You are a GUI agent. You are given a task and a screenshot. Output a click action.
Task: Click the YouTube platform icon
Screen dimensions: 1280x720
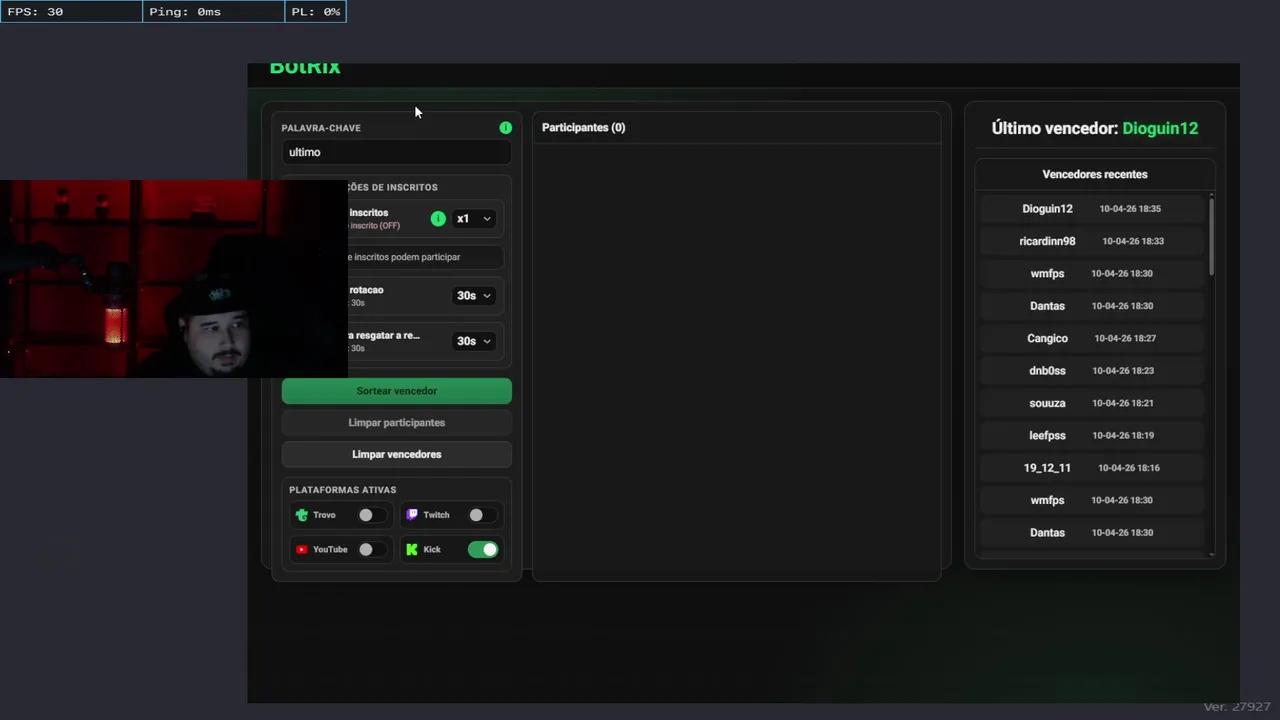(301, 549)
